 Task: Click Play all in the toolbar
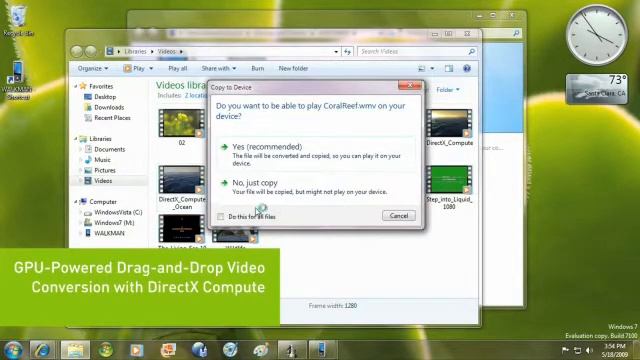click(x=178, y=69)
